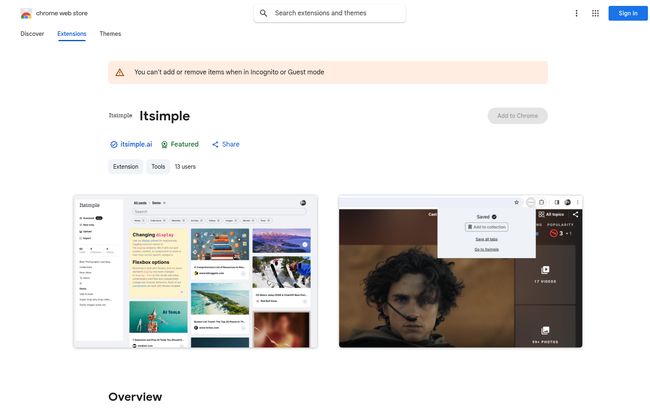Image resolution: width=650 pixels, height=414 pixels.
Task: Open the first screenshot showing card collection
Action: 196,271
